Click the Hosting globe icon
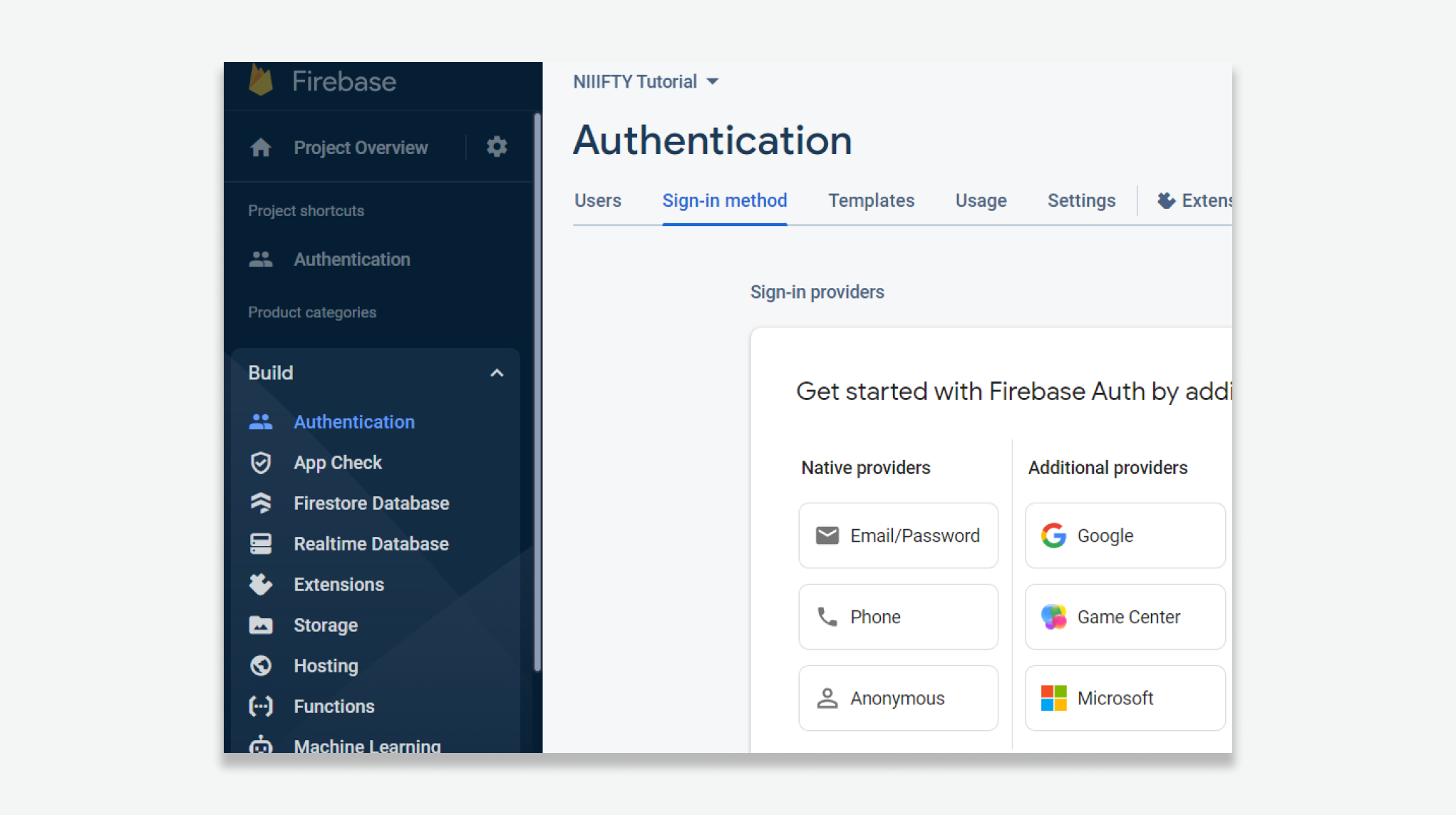The image size is (1456, 815). click(x=261, y=665)
